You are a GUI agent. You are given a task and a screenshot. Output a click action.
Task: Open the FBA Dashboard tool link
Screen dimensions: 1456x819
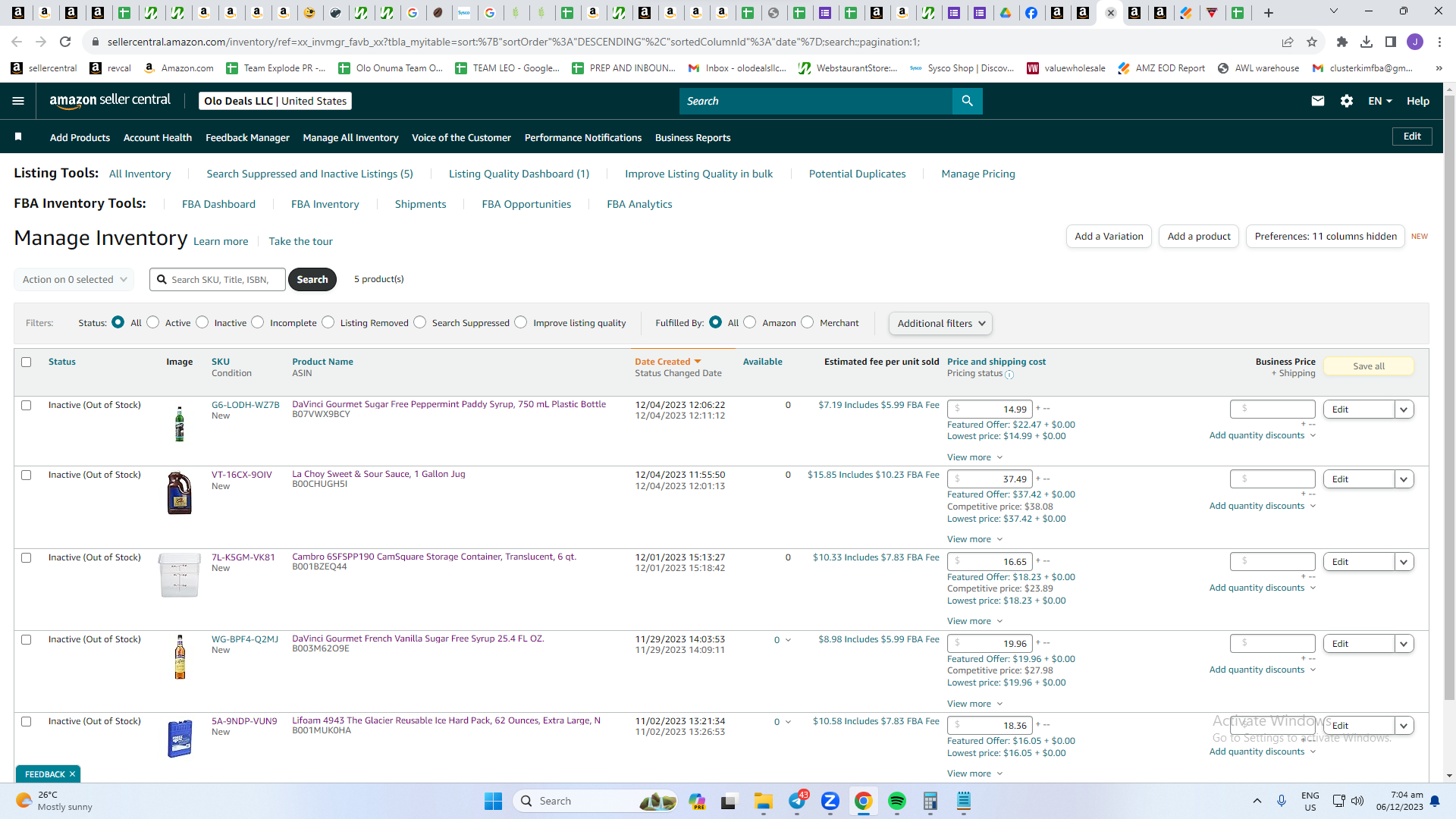coord(218,204)
